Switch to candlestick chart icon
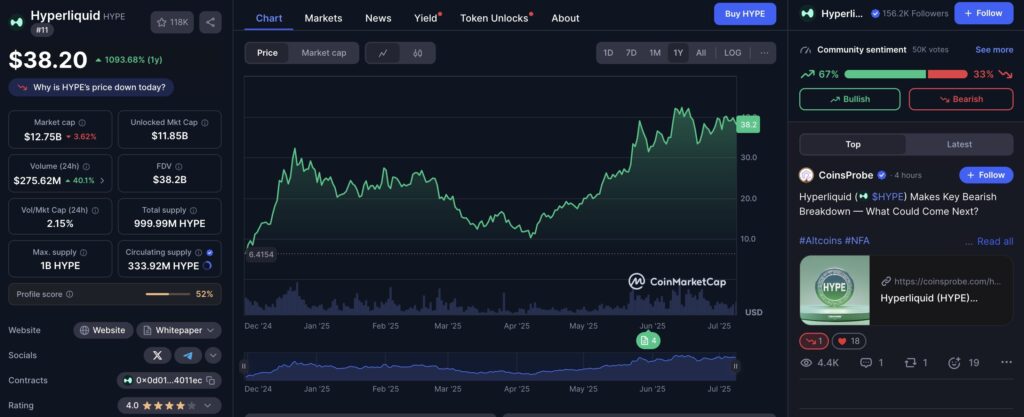1024x417 pixels. pyautogui.click(x=418, y=53)
